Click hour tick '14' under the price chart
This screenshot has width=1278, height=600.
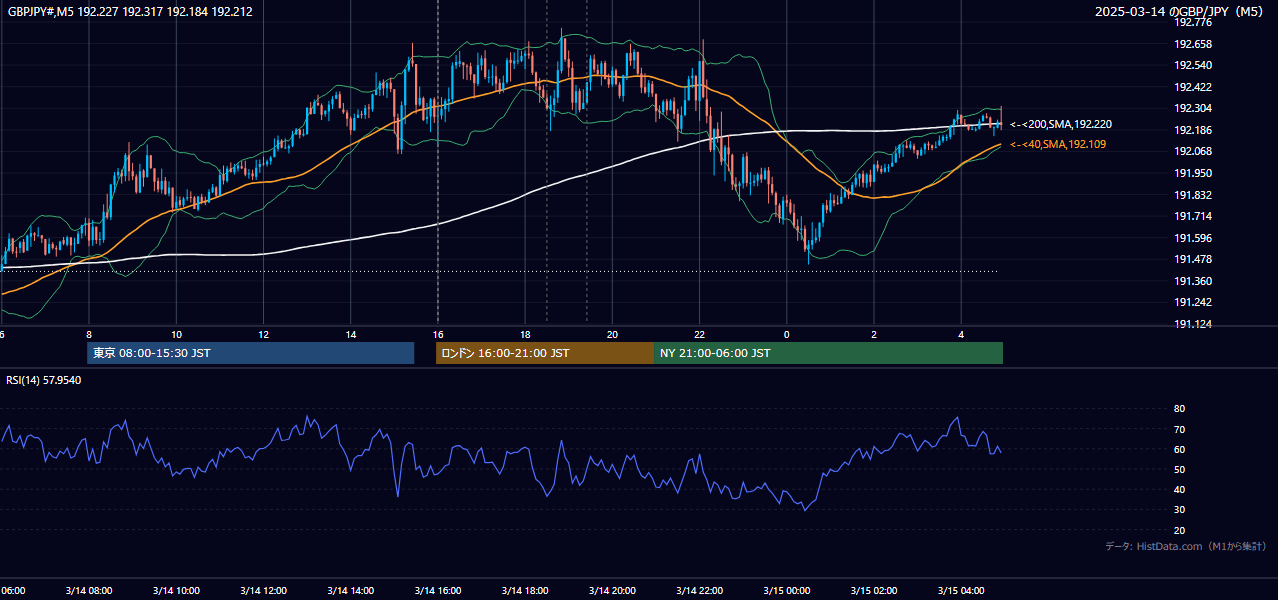pyautogui.click(x=351, y=334)
